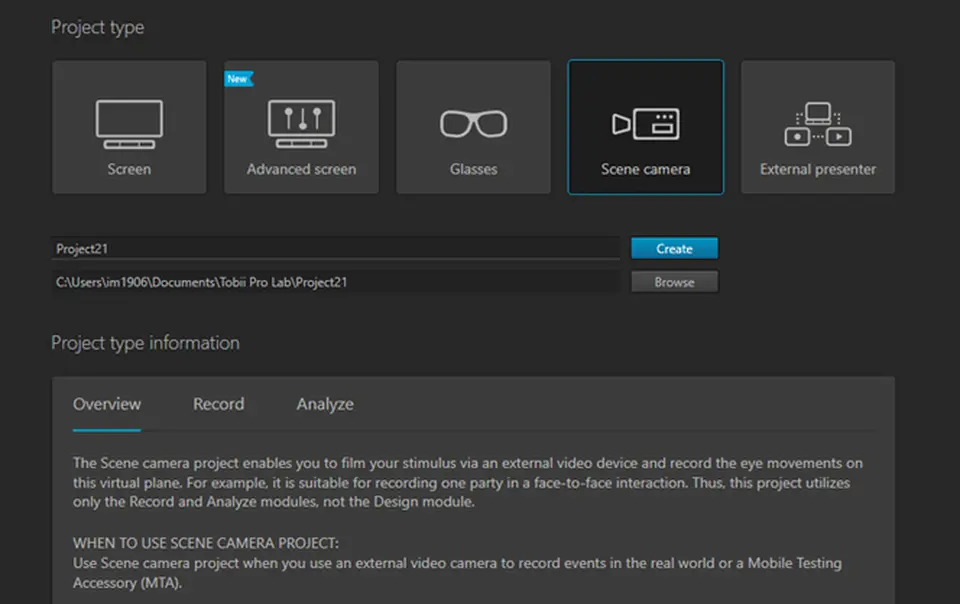Click the WHEN TO USE SCENE CAMERA PROJECT text
The image size is (960, 604).
pyautogui.click(x=206, y=543)
